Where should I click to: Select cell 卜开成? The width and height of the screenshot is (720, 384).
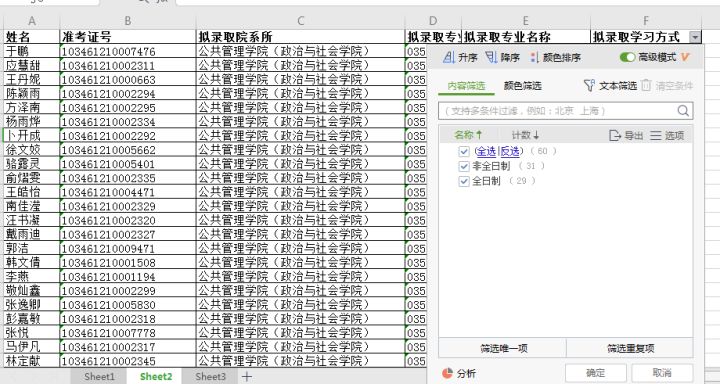click(32, 136)
